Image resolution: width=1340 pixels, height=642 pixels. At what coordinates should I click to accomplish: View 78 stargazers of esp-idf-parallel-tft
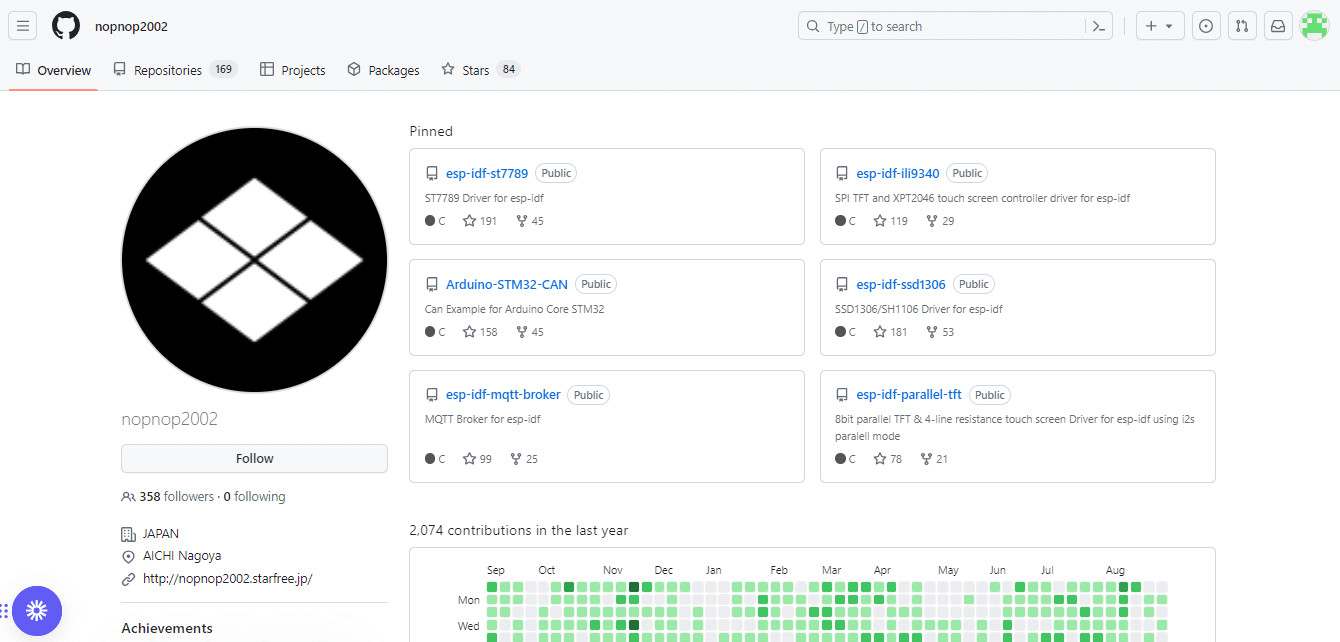(x=888, y=459)
